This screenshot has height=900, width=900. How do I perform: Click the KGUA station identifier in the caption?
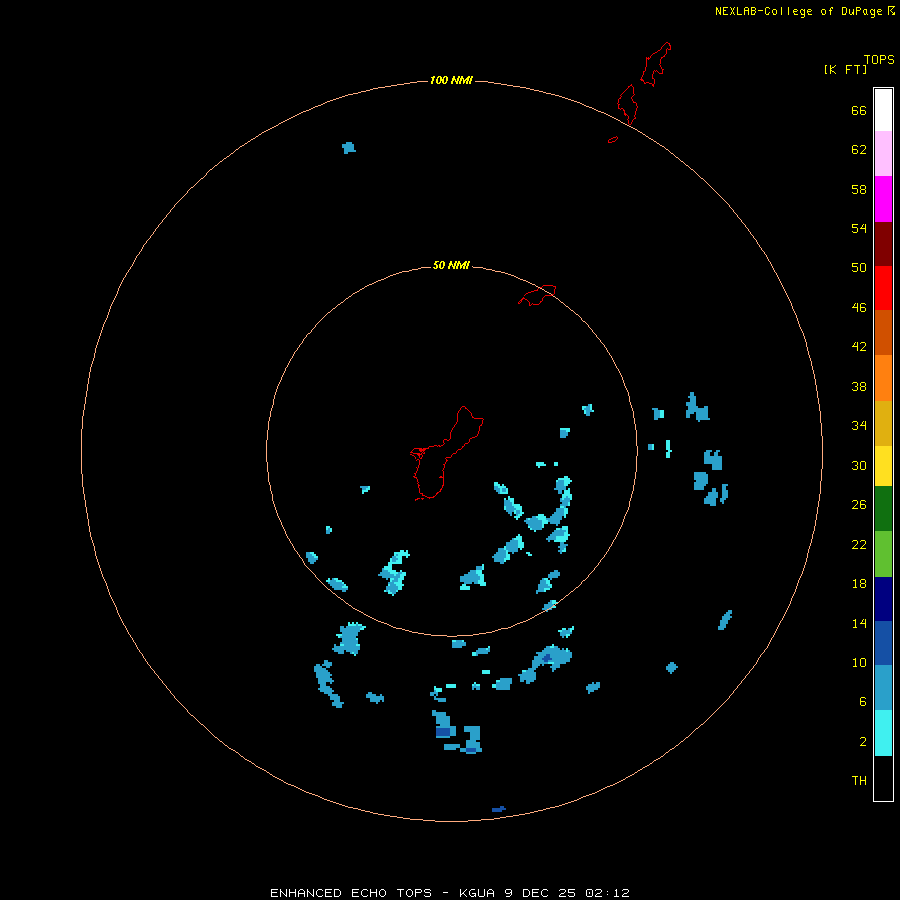pos(476,893)
